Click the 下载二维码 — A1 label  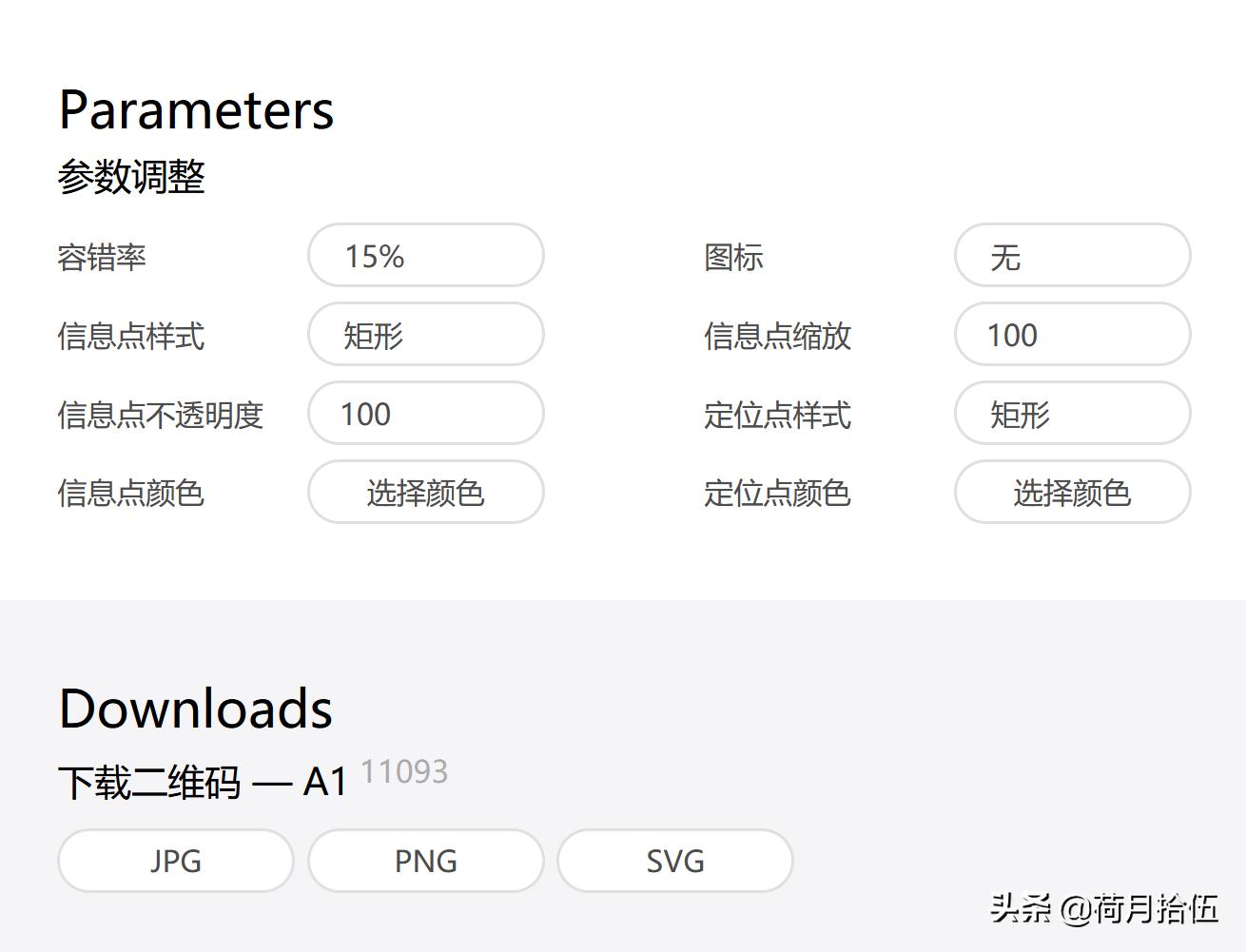coord(202,780)
